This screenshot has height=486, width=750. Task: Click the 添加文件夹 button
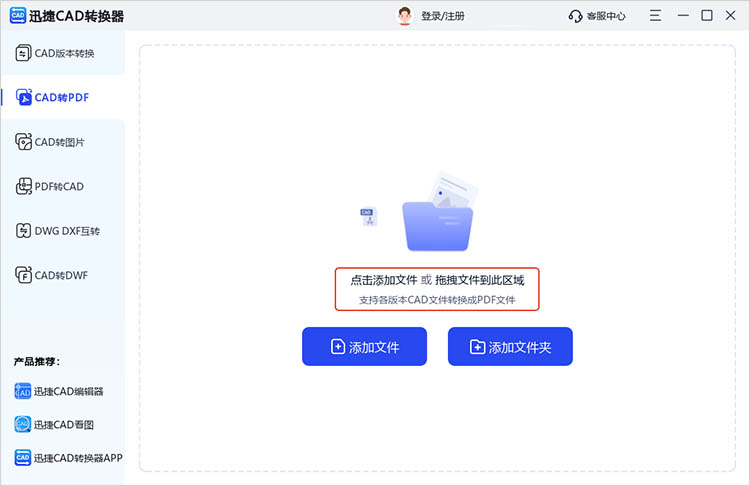tap(510, 346)
